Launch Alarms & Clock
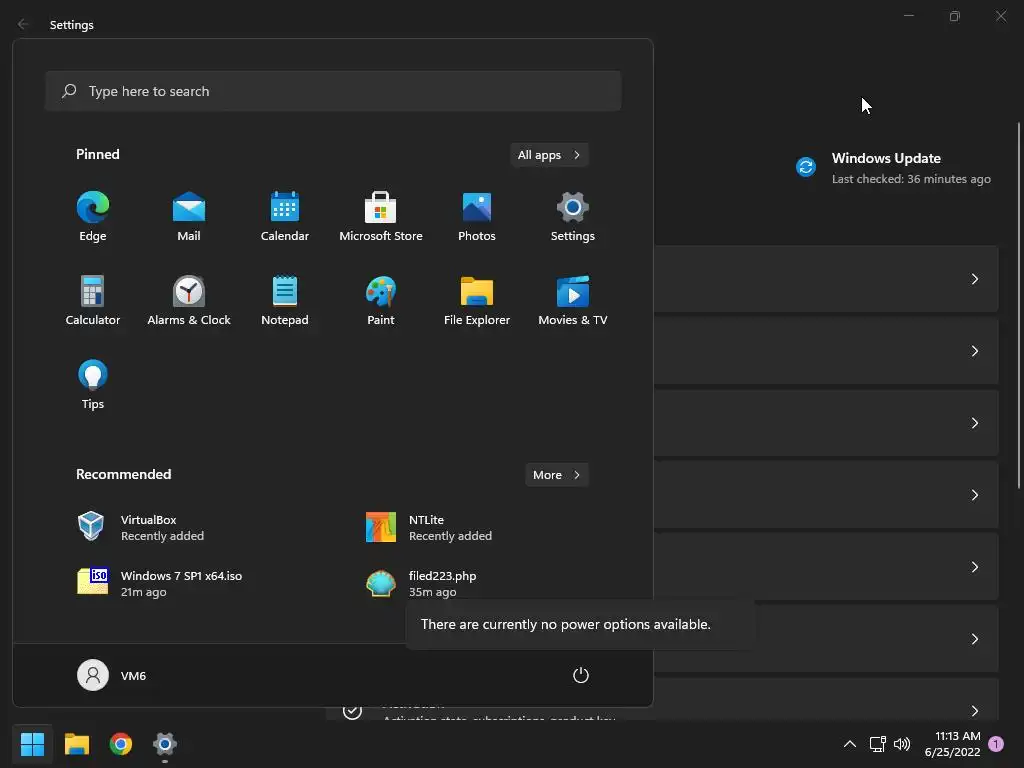 tap(189, 301)
